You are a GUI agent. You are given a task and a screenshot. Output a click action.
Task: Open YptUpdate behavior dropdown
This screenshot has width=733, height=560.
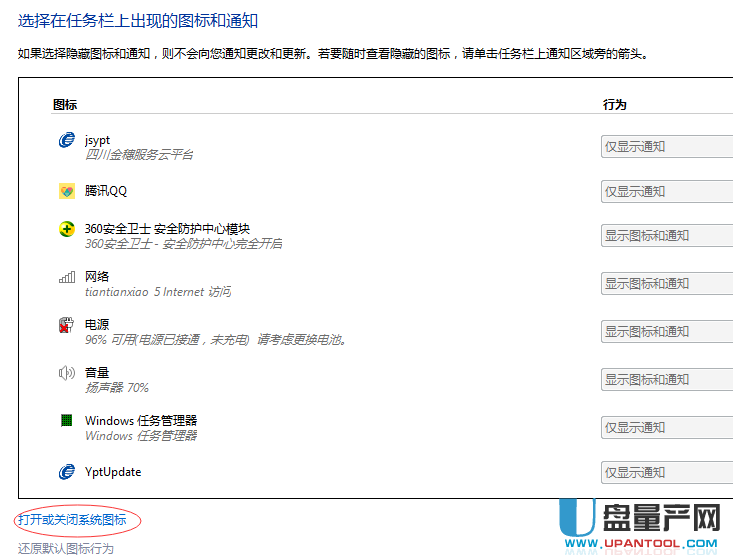[666, 472]
